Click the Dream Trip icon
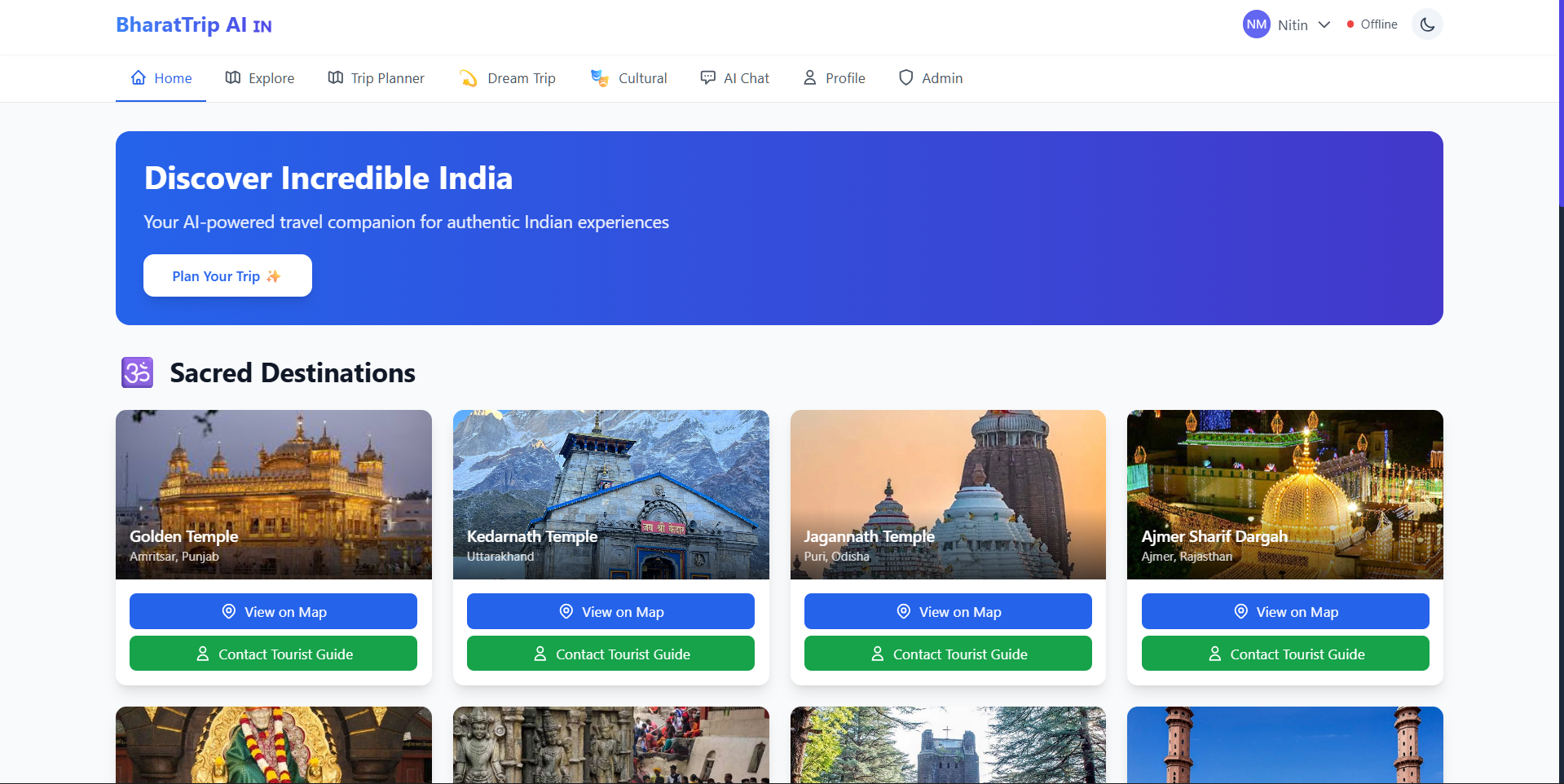Screen dimensions: 1564x784 [469, 78]
